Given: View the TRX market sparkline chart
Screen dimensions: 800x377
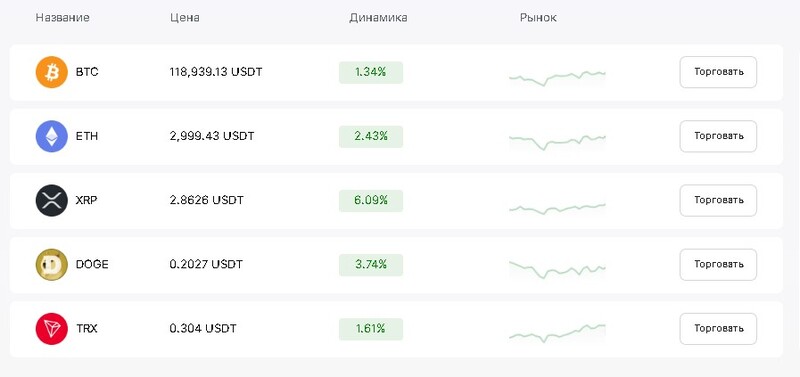Looking at the screenshot, I should click(557, 334).
